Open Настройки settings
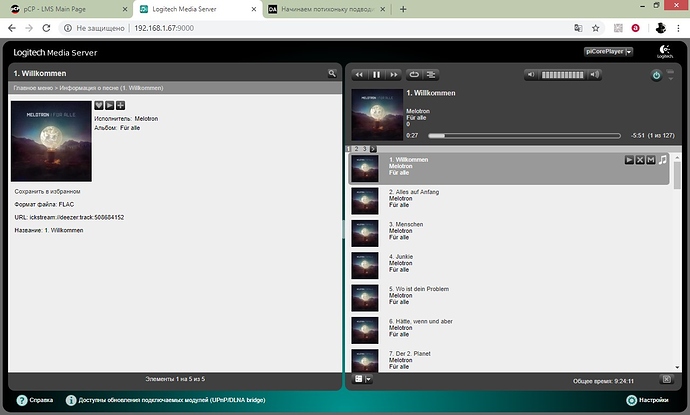This screenshot has width=690, height=415. (647, 400)
